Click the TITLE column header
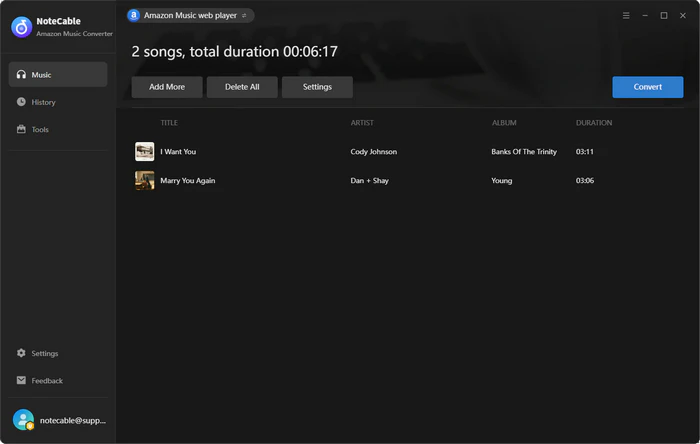Image resolution: width=700 pixels, height=444 pixels. tap(169, 123)
